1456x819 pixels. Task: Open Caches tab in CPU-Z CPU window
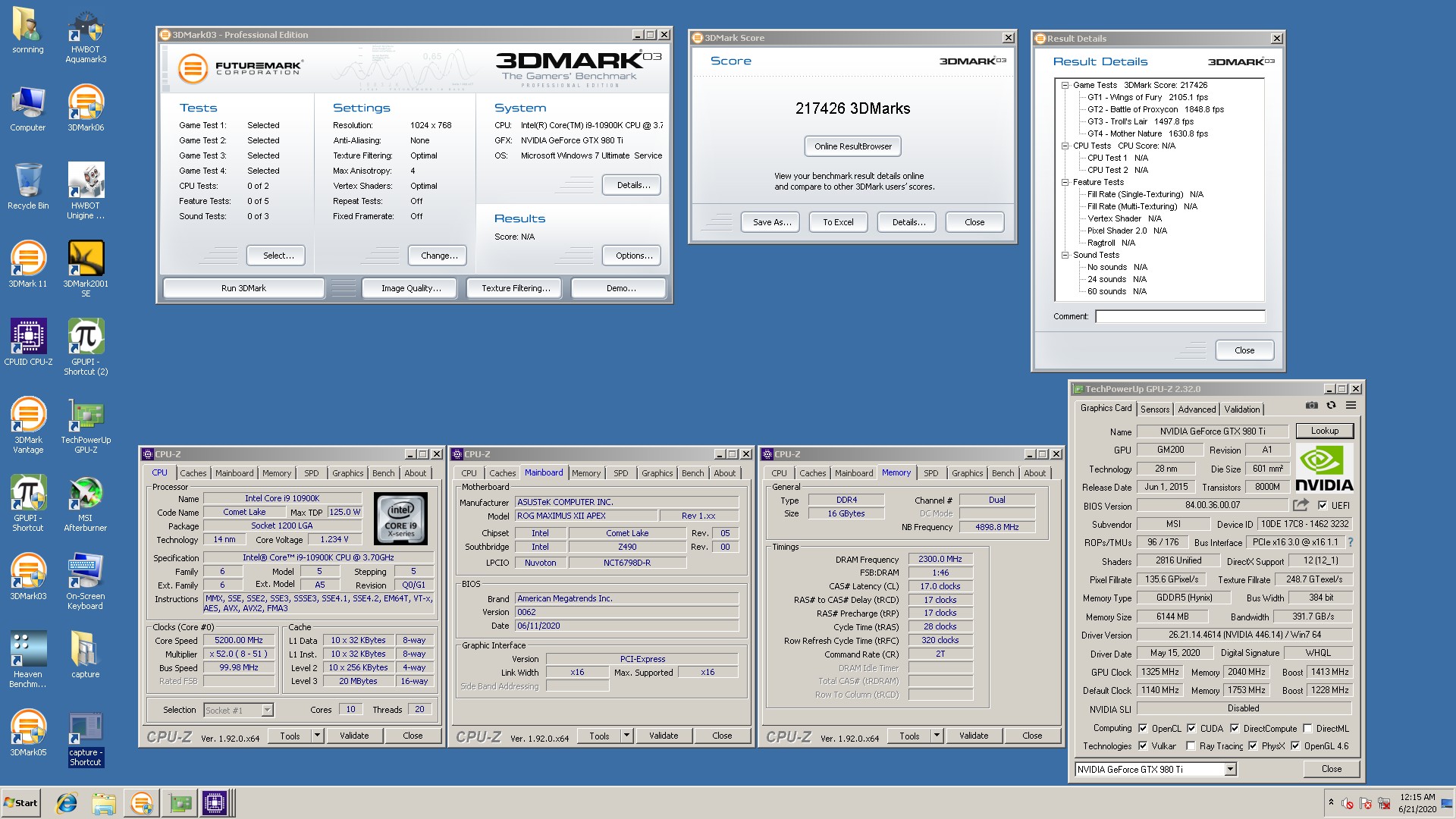193,472
